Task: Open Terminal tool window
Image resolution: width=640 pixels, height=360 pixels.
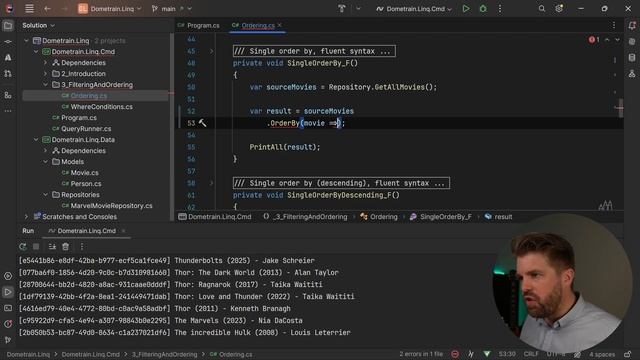Action: [x=8, y=308]
